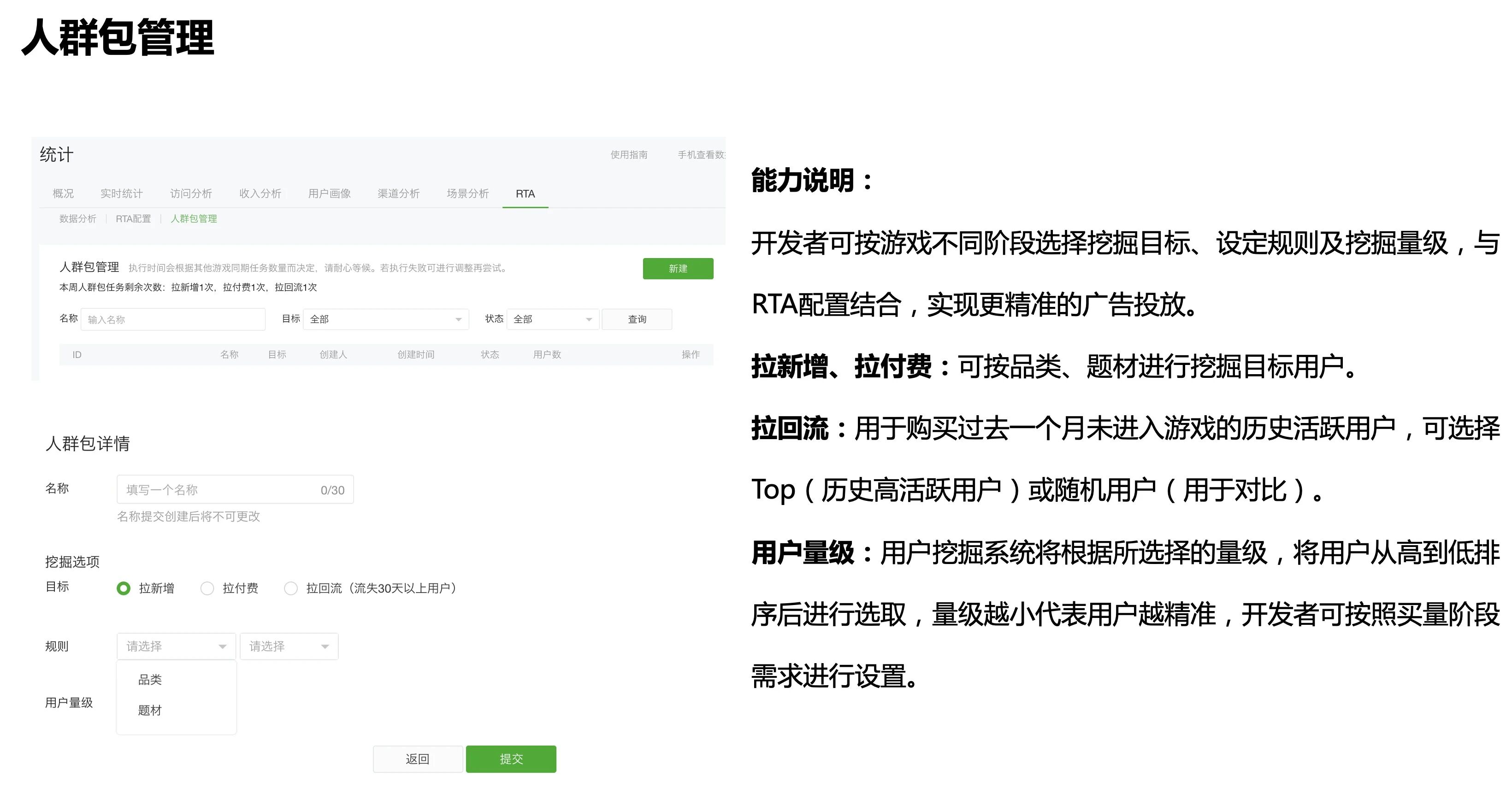Select the 拉回流 radio option
The image size is (1512, 811).
coord(290,588)
